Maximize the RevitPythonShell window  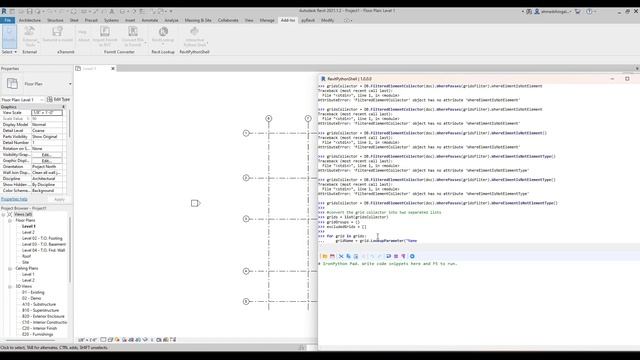[x=627, y=79]
